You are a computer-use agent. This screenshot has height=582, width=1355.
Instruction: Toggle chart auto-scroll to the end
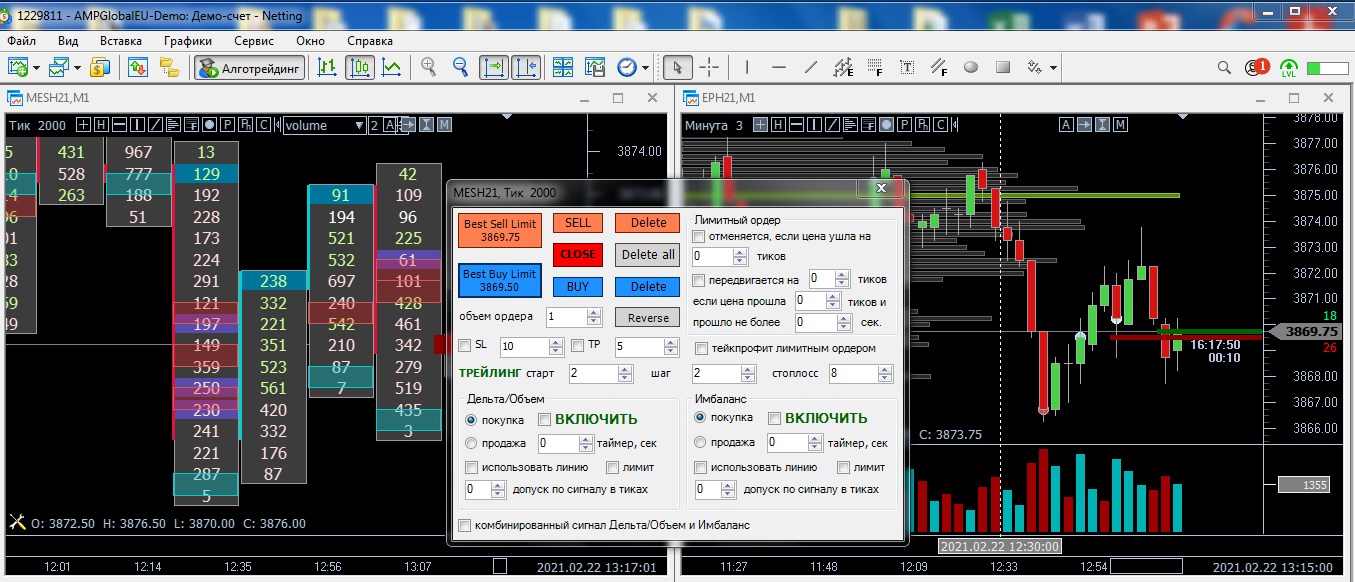point(493,68)
